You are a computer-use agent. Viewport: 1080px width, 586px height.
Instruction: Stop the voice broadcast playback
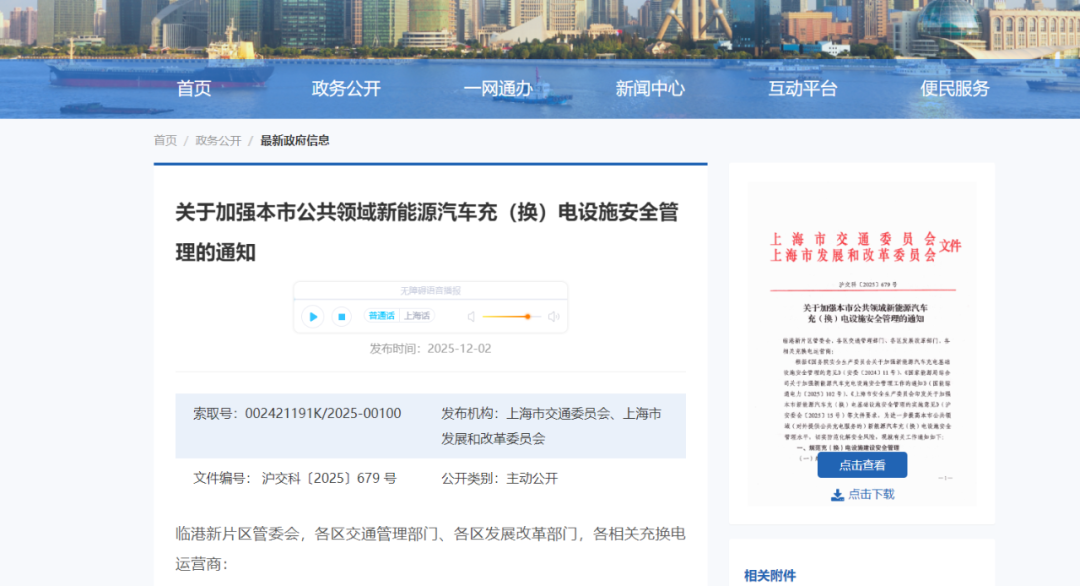pos(340,316)
